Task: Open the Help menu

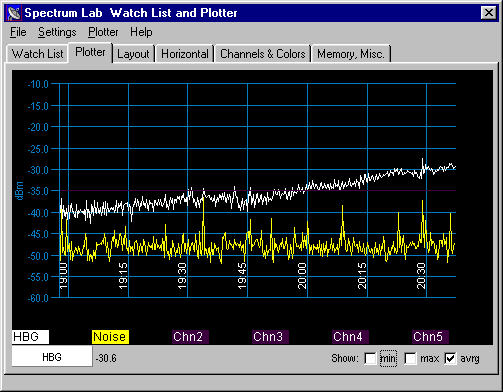Action: coord(141,32)
